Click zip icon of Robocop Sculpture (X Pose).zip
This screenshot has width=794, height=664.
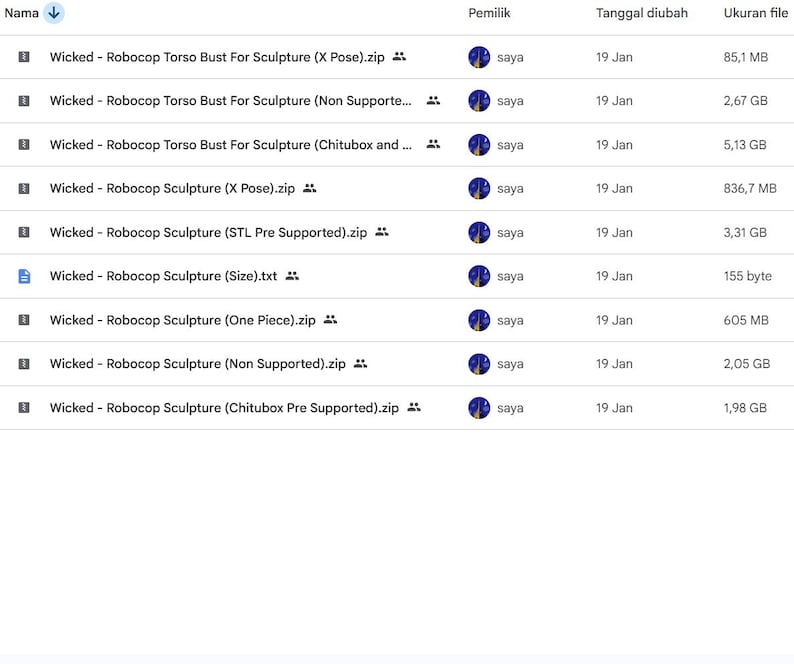pyautogui.click(x=24, y=188)
